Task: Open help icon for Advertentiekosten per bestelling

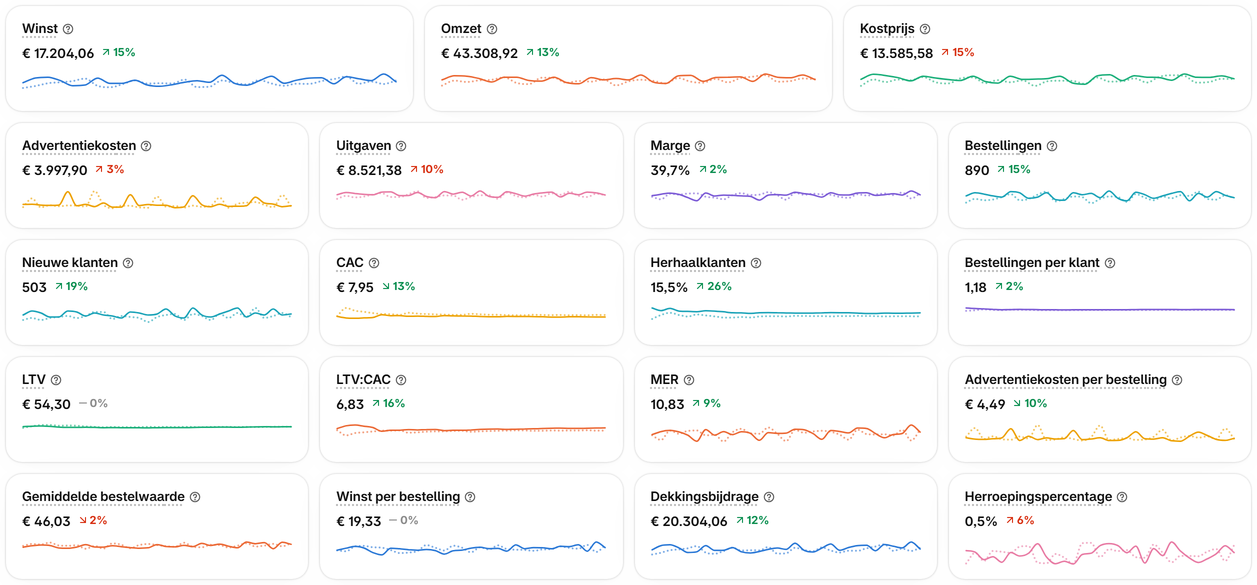Action: [x=1177, y=380]
